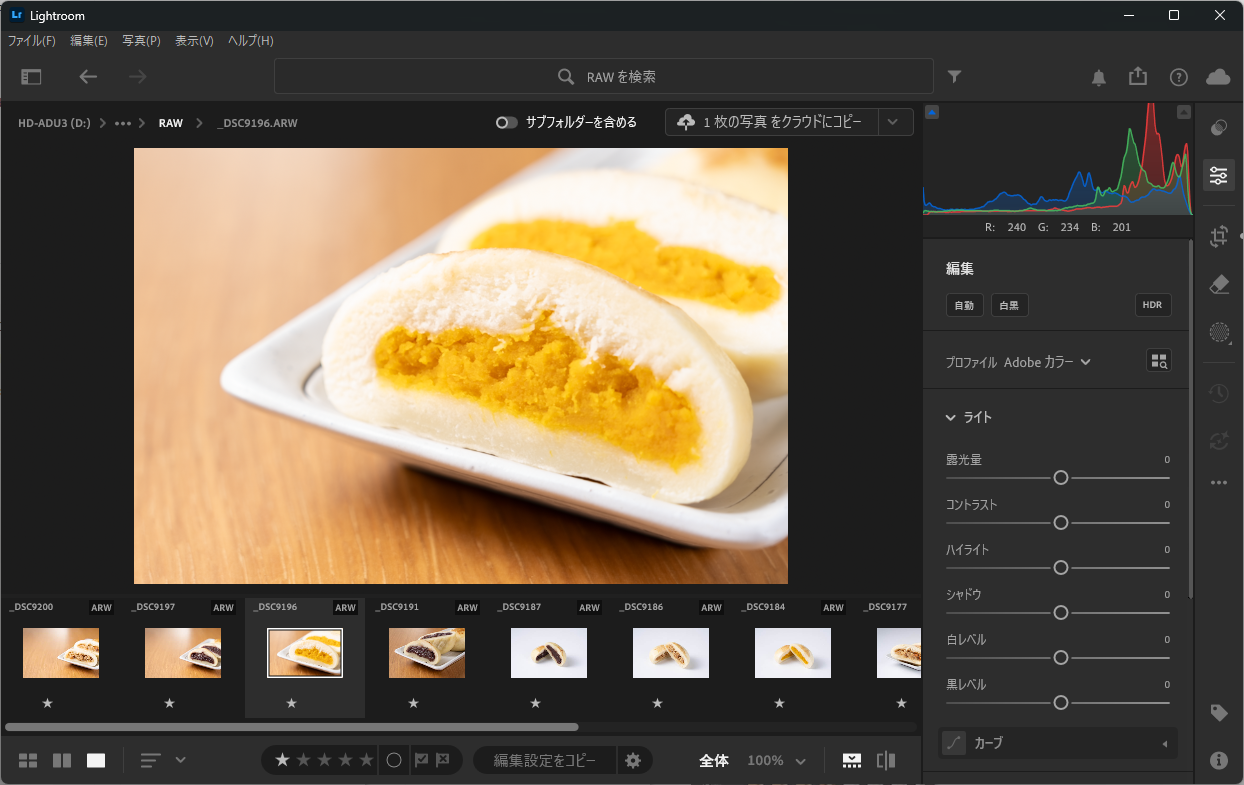Open the Masking tool
This screenshot has width=1244, height=785.
[x=1218, y=332]
